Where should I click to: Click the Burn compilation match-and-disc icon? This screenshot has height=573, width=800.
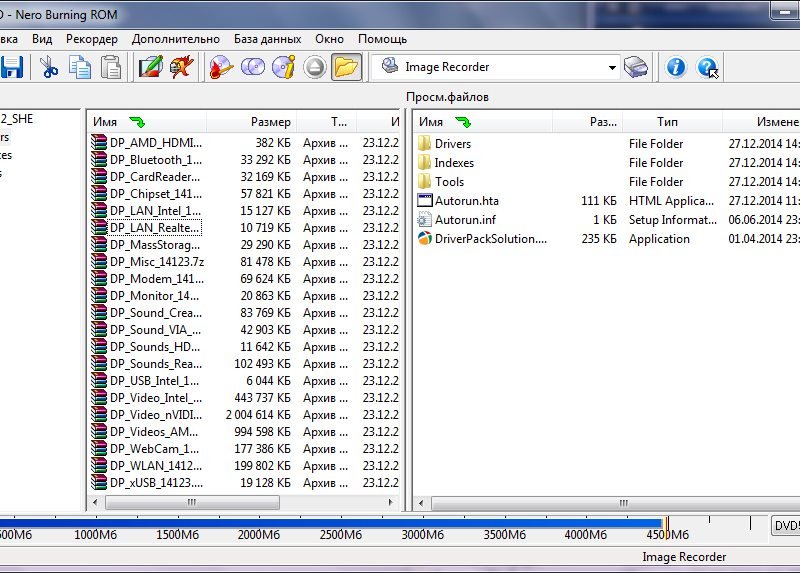[220, 67]
